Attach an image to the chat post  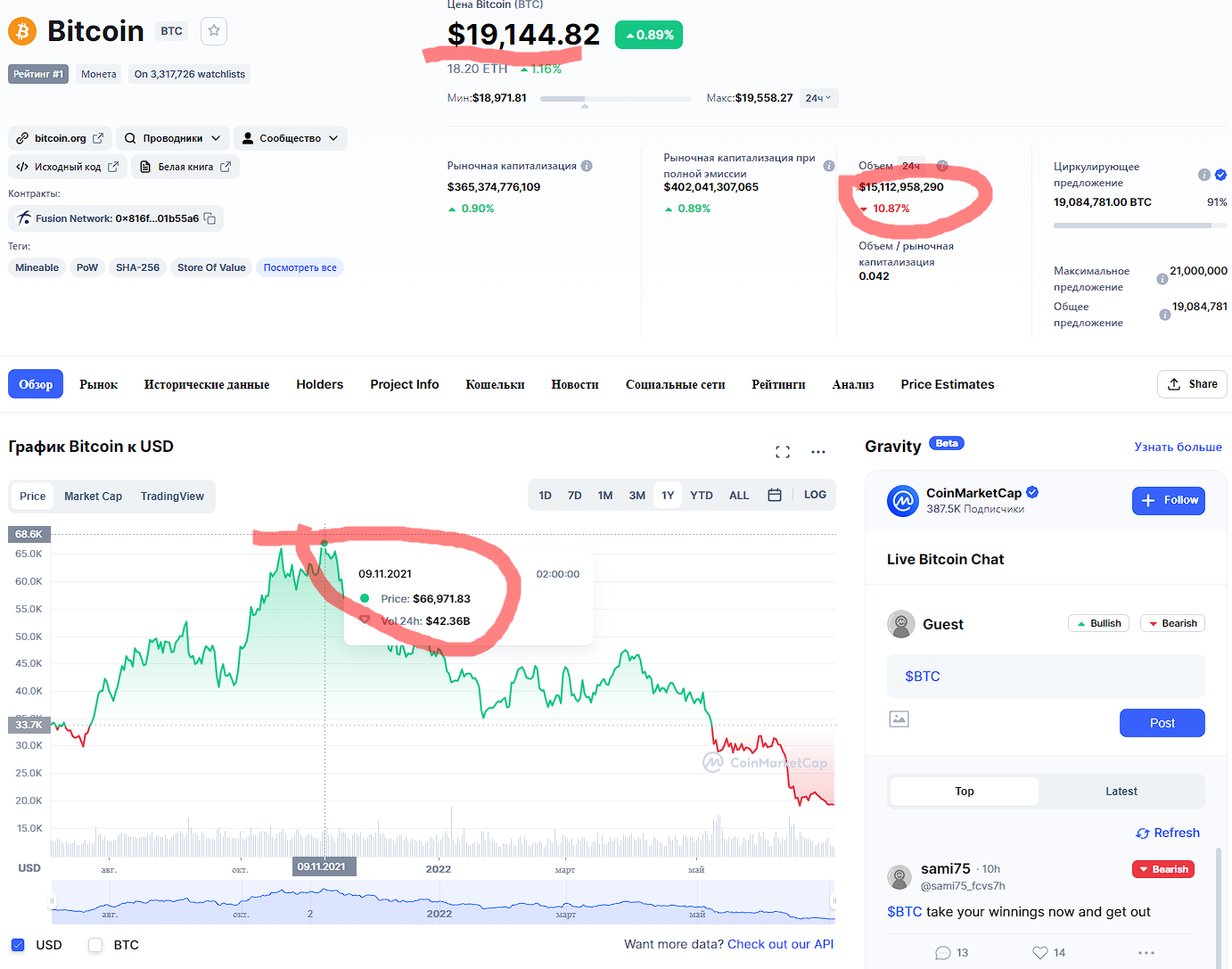899,719
